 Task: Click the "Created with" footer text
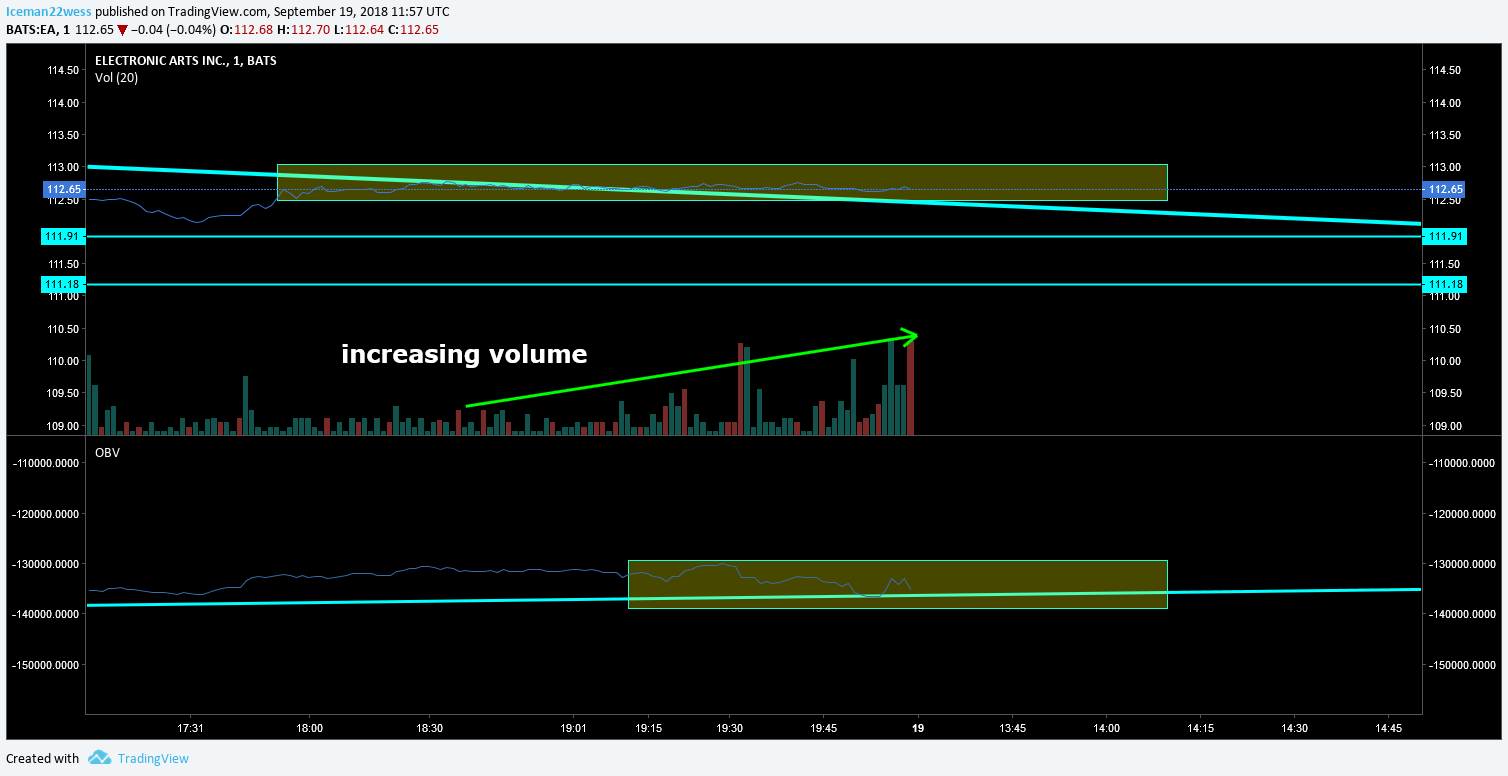(x=42, y=758)
